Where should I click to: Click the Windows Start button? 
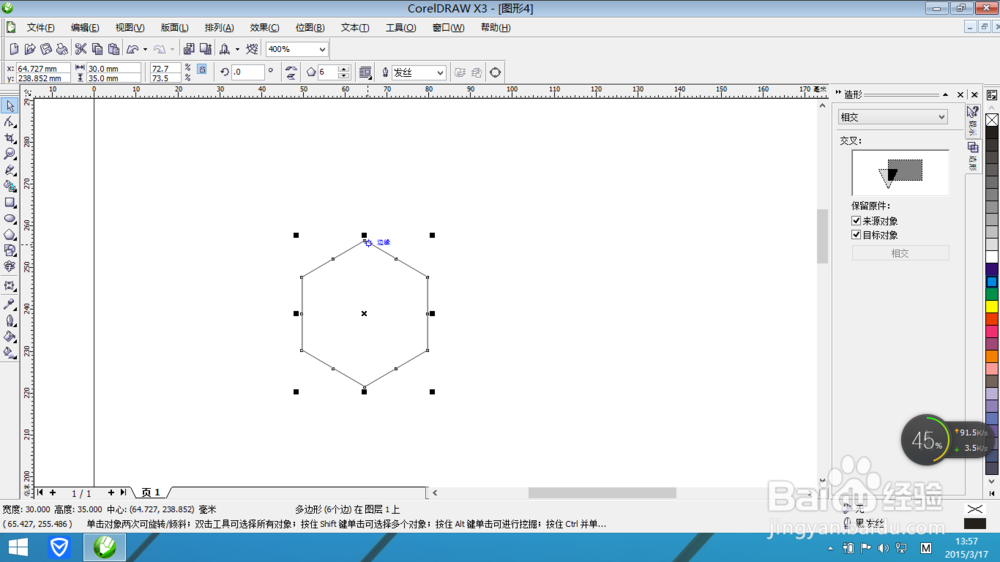(x=18, y=547)
